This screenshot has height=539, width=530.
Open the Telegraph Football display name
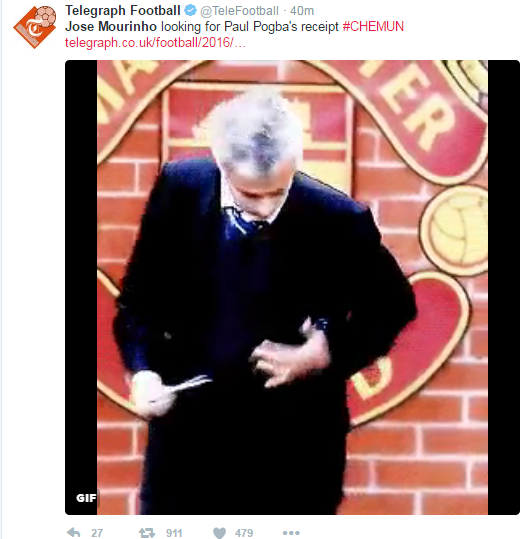coord(123,11)
